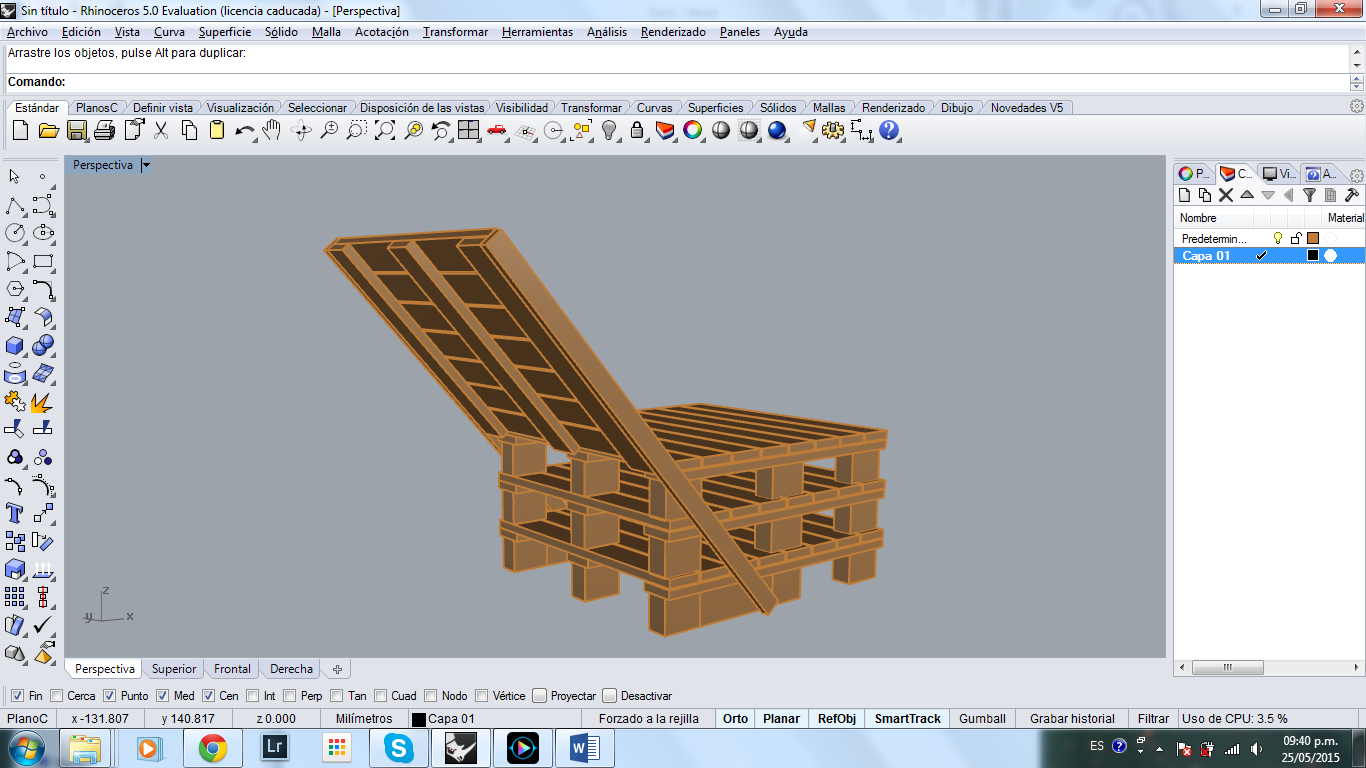Change Predeterminada layer brown color swatch
This screenshot has width=1366, height=768.
coord(1313,238)
